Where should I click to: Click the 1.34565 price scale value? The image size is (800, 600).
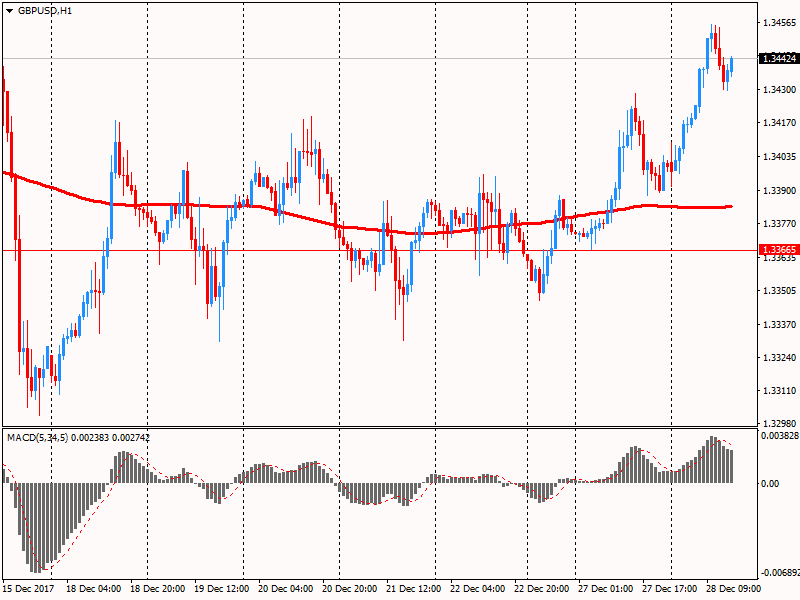pyautogui.click(x=777, y=22)
